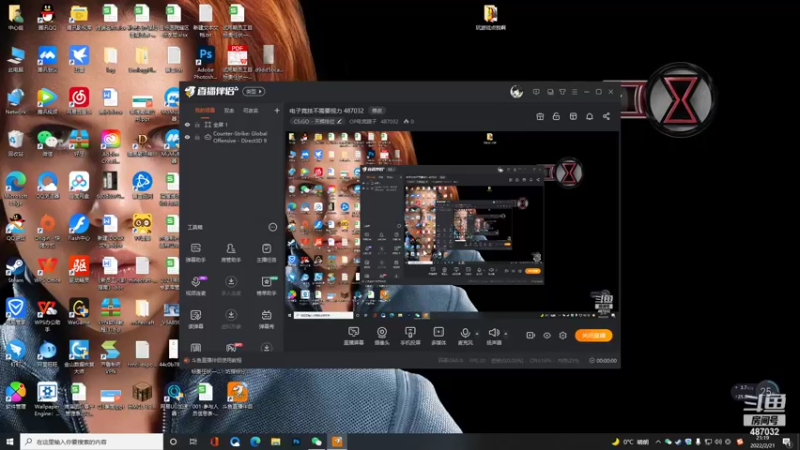
Task: Open the hamburger menu in title bar
Action: [574, 92]
